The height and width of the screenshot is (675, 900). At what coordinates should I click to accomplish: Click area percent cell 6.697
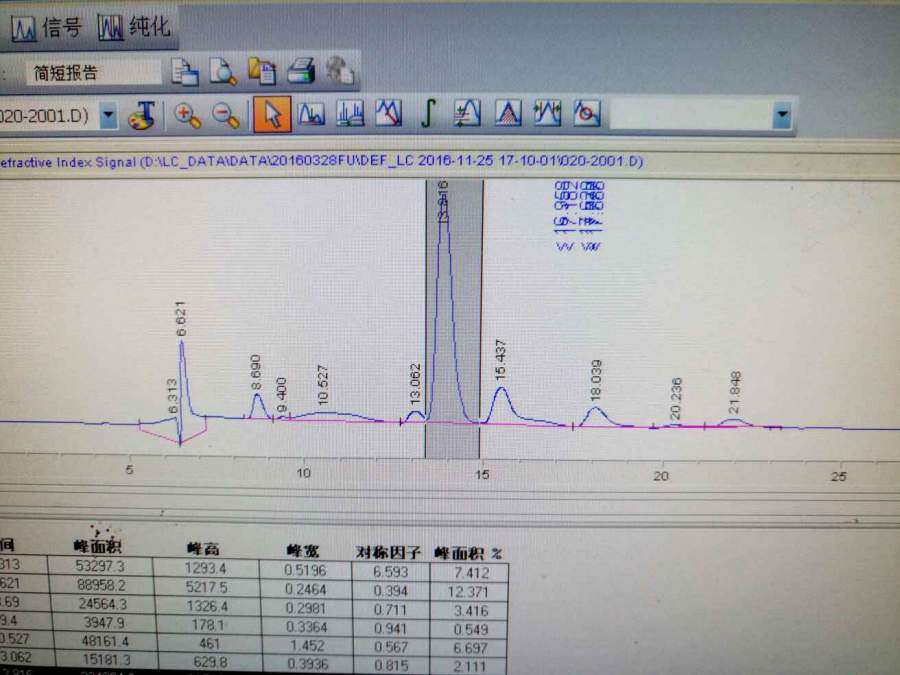click(x=470, y=648)
